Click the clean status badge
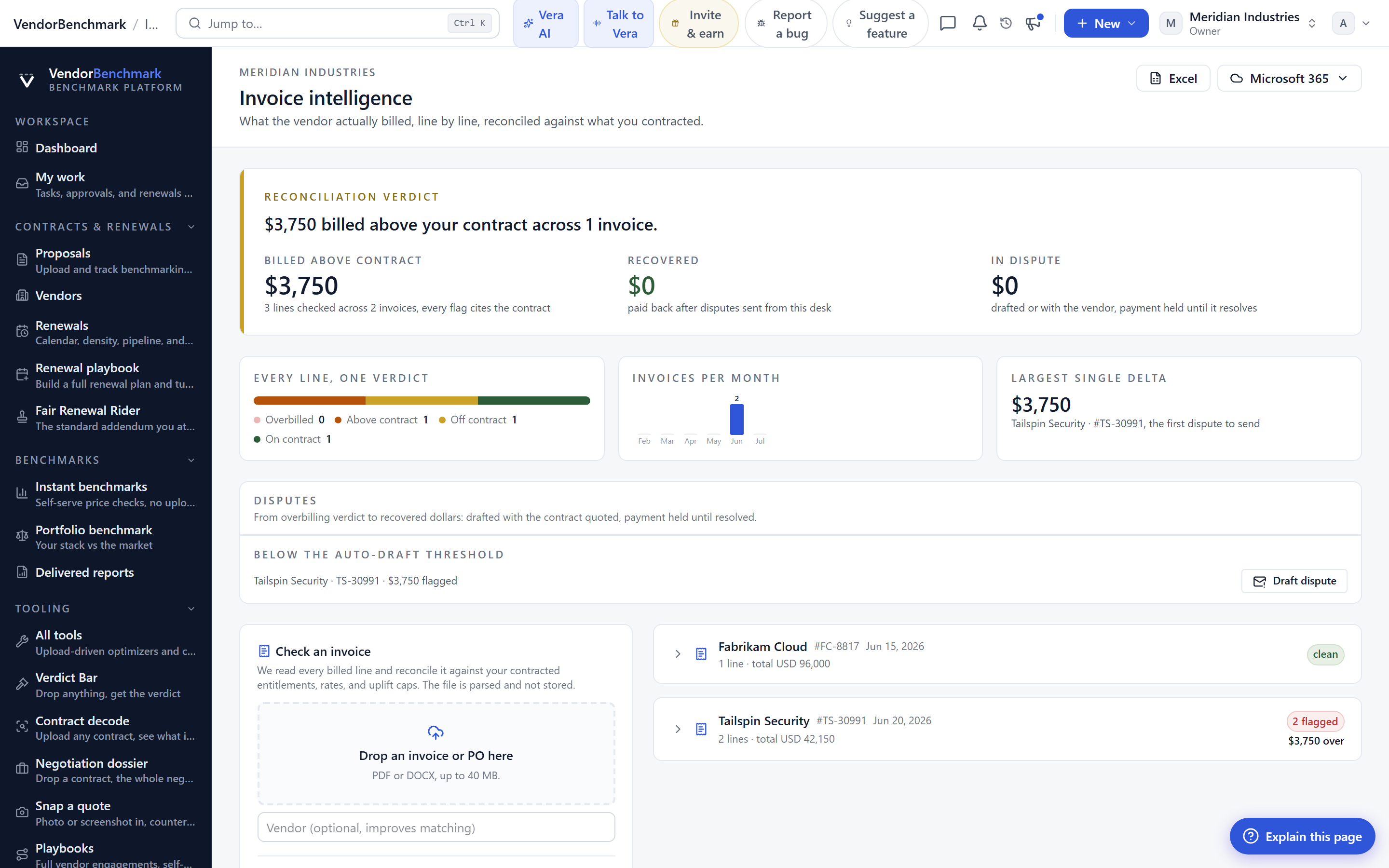The height and width of the screenshot is (868, 1389). click(1325, 654)
